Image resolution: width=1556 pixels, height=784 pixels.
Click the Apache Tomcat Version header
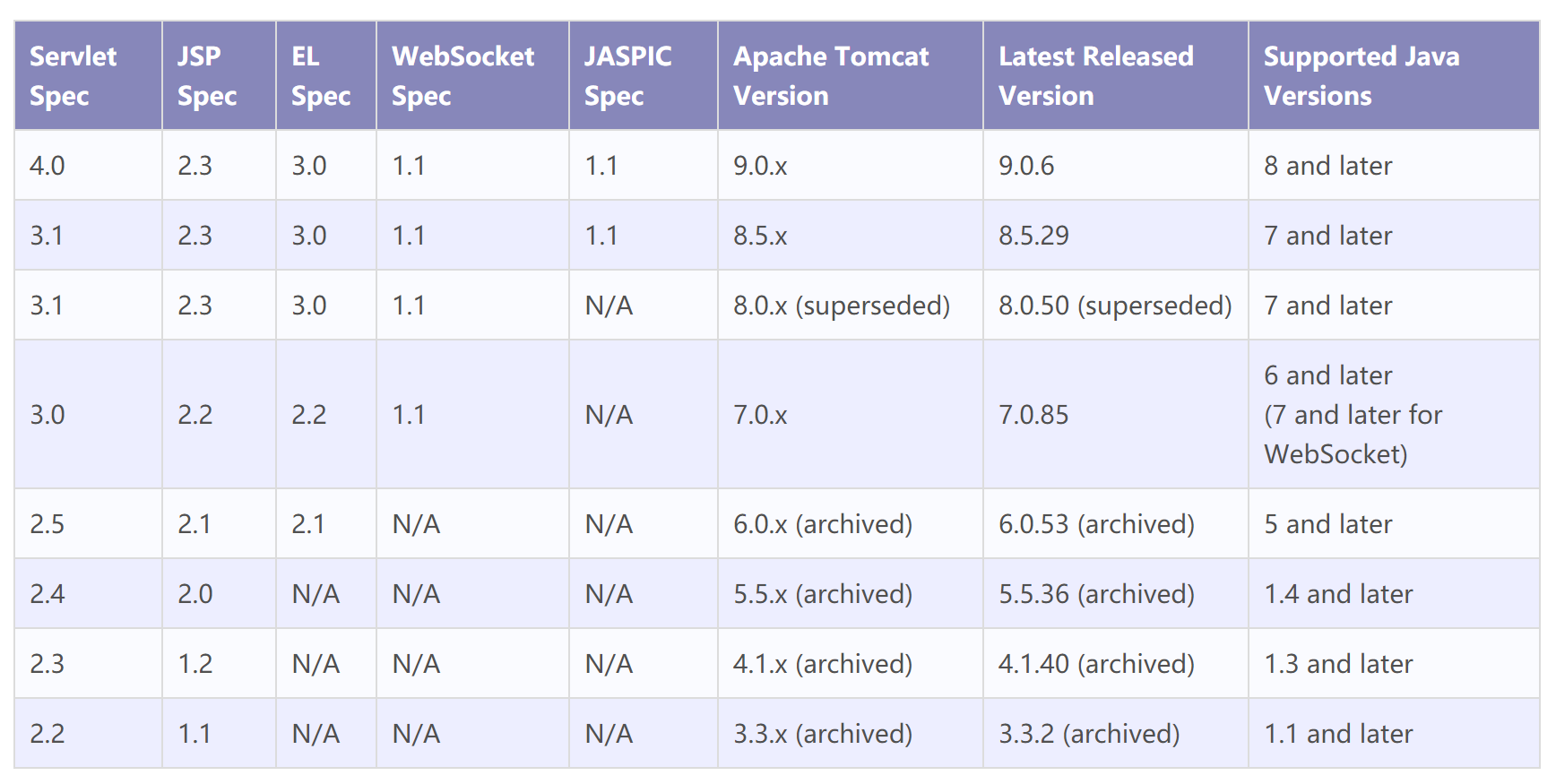tap(831, 76)
